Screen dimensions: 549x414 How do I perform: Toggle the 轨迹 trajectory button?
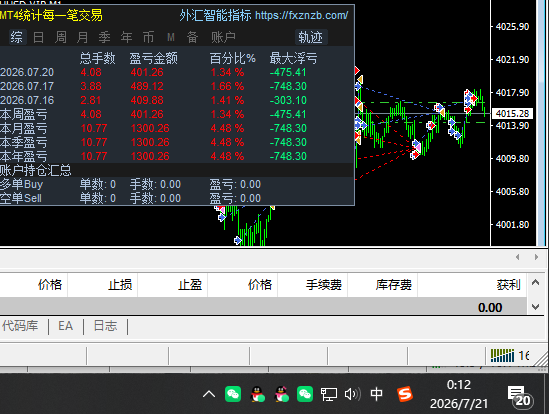pos(311,37)
